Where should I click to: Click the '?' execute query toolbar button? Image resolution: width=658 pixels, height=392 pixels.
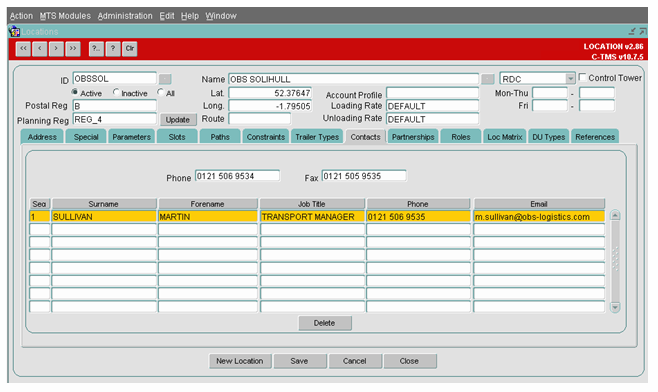[112, 49]
